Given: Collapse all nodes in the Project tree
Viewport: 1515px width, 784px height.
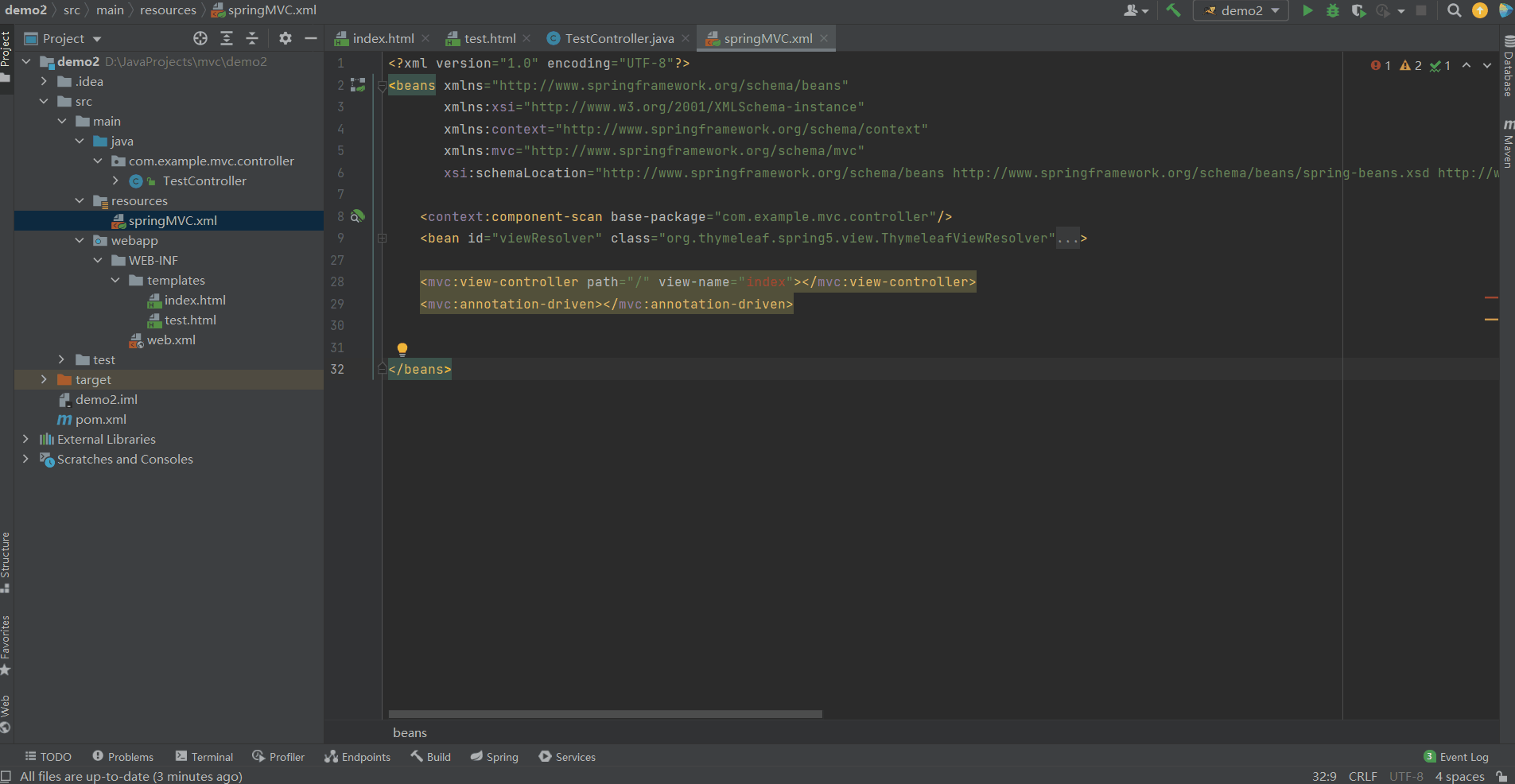Looking at the screenshot, I should click(253, 37).
